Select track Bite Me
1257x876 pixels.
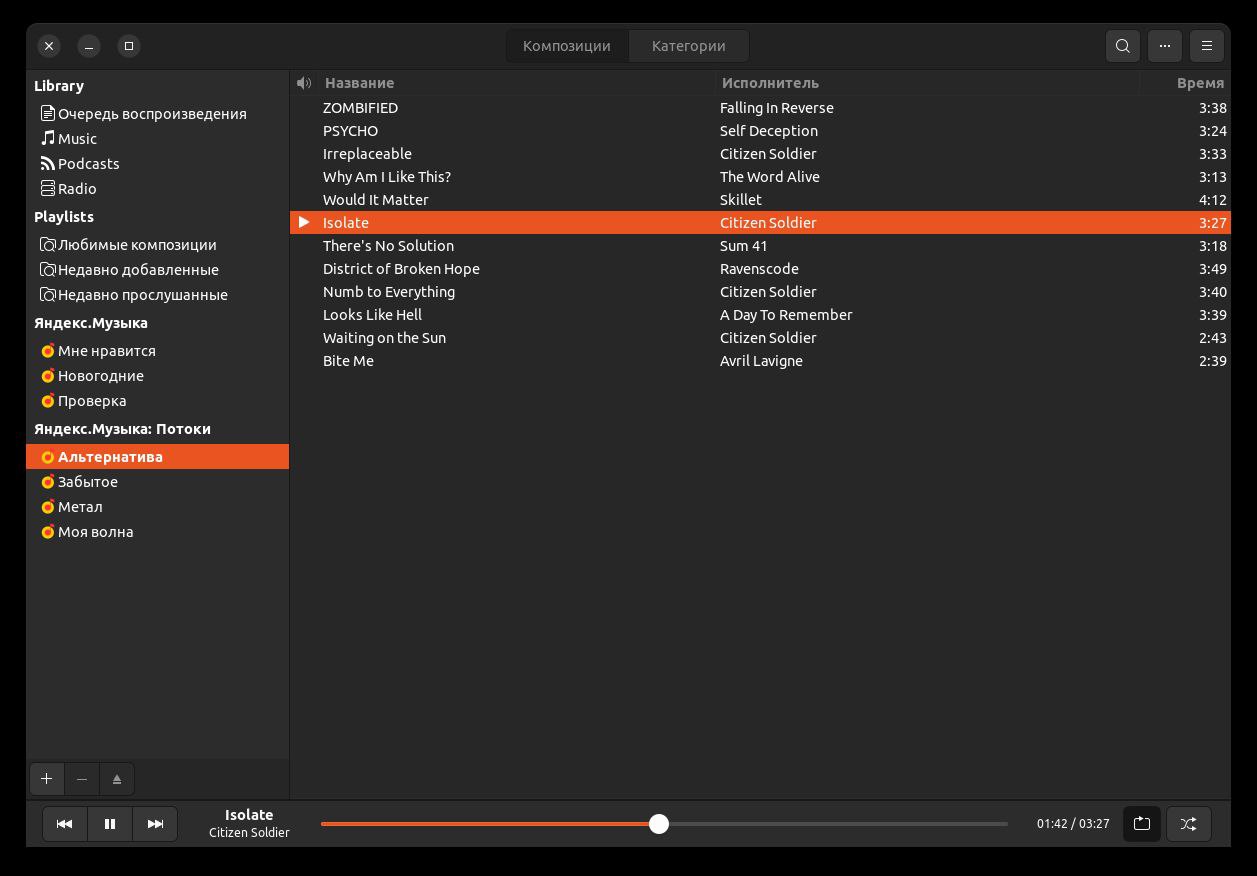pyautogui.click(x=760, y=361)
